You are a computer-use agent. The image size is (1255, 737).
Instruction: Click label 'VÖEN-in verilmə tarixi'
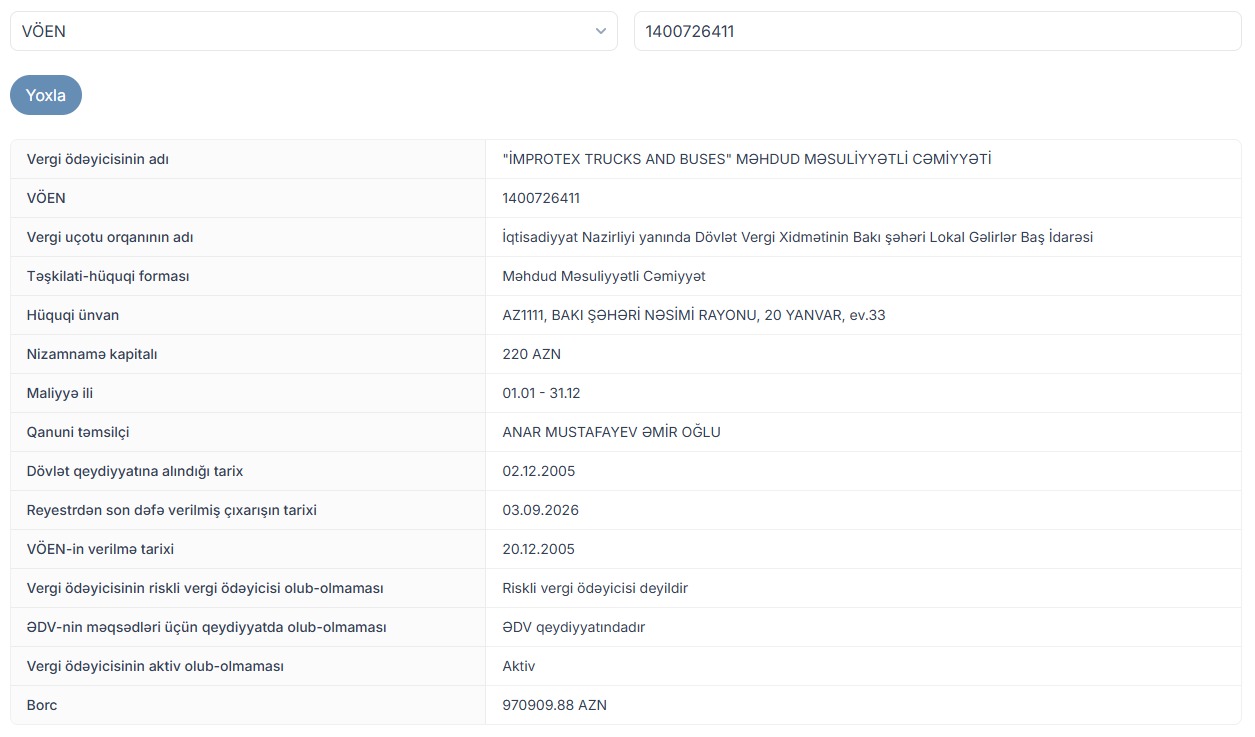(x=101, y=549)
